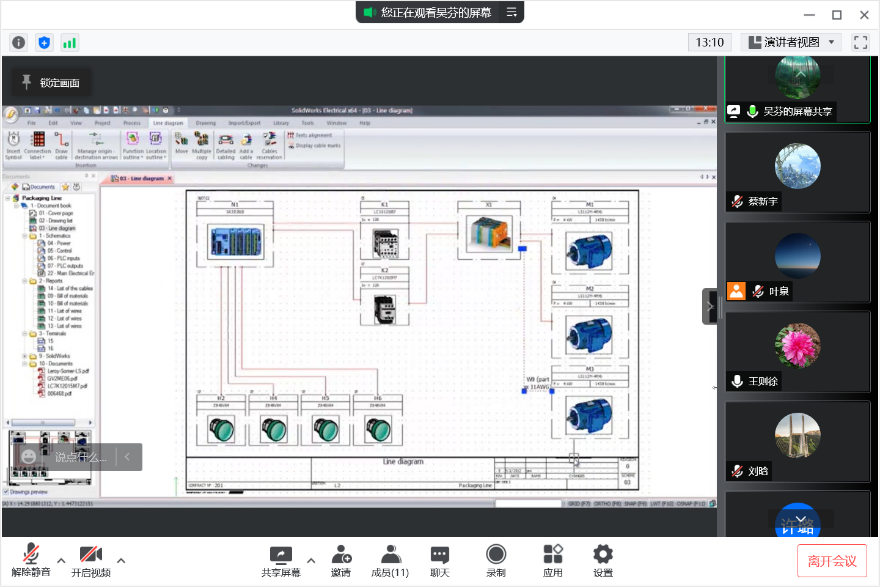Viewport: 880px width, 587px height.
Task: Unmute the microphone (解除静音)
Action: tap(31, 555)
